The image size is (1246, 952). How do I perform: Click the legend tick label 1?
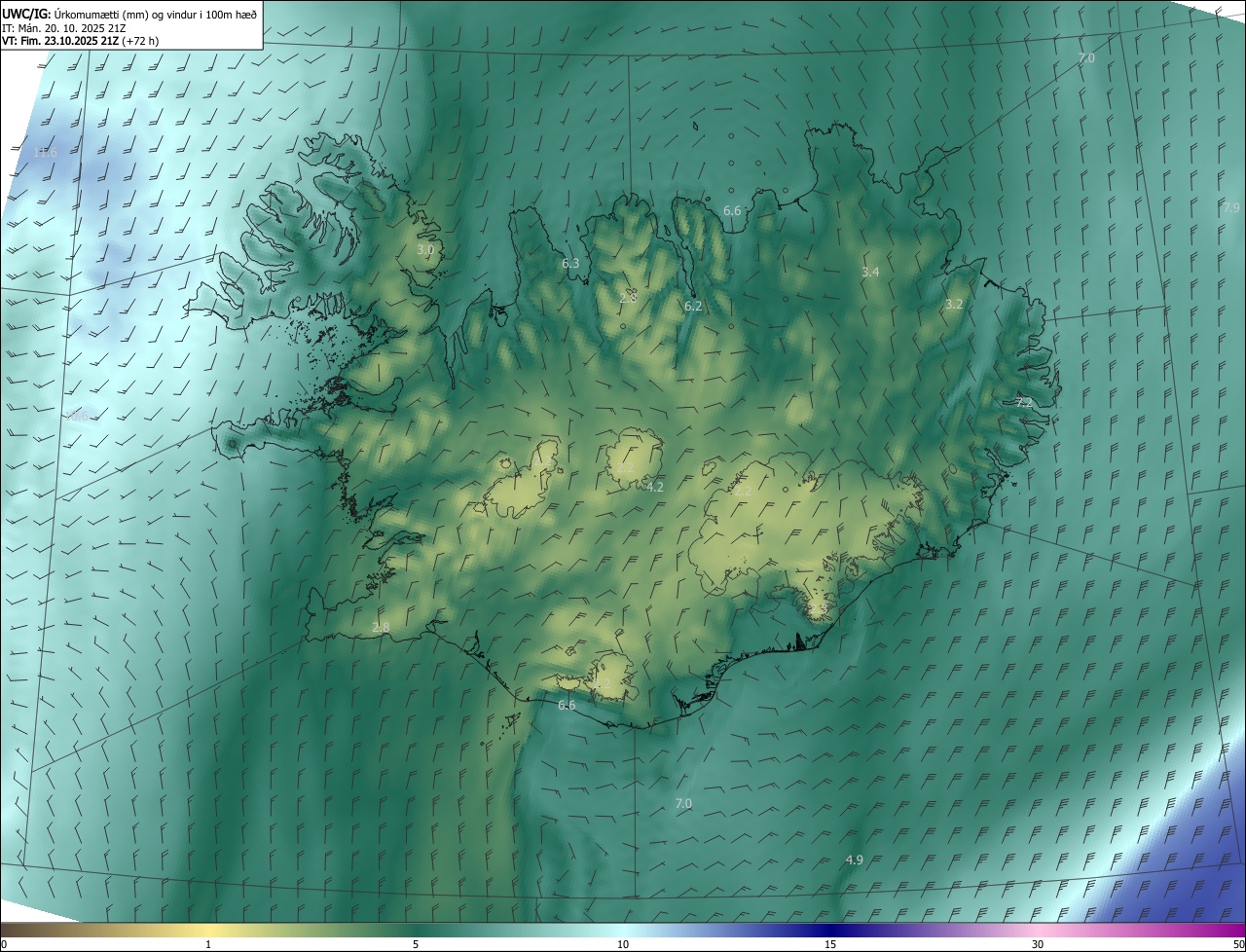pos(208,944)
